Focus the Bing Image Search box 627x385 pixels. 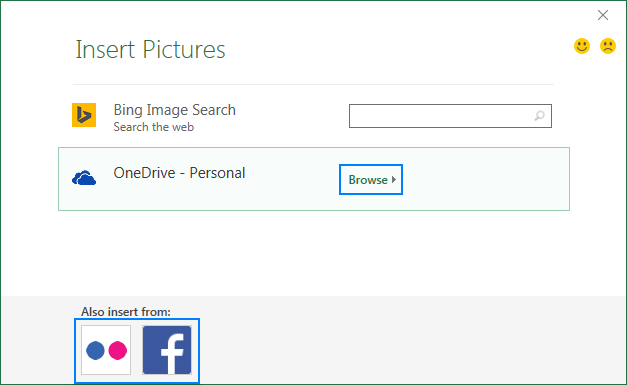450,116
